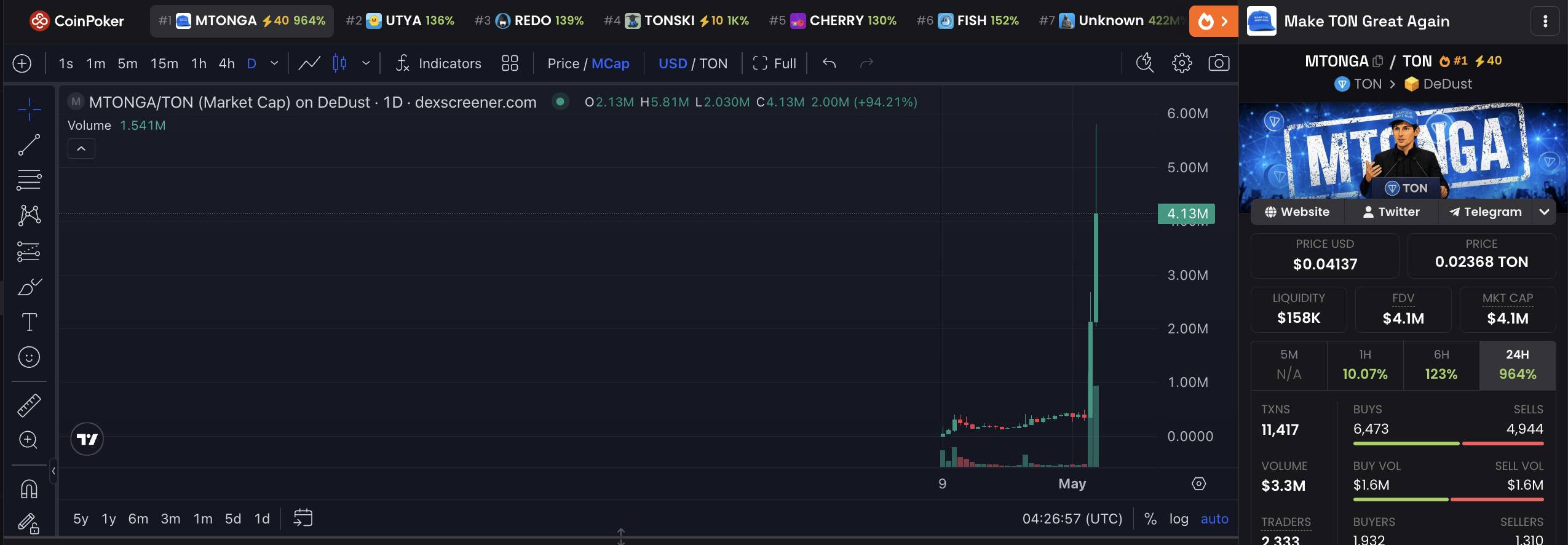Select the Text annotation tool
This screenshot has width=1568, height=545.
pos(29,322)
